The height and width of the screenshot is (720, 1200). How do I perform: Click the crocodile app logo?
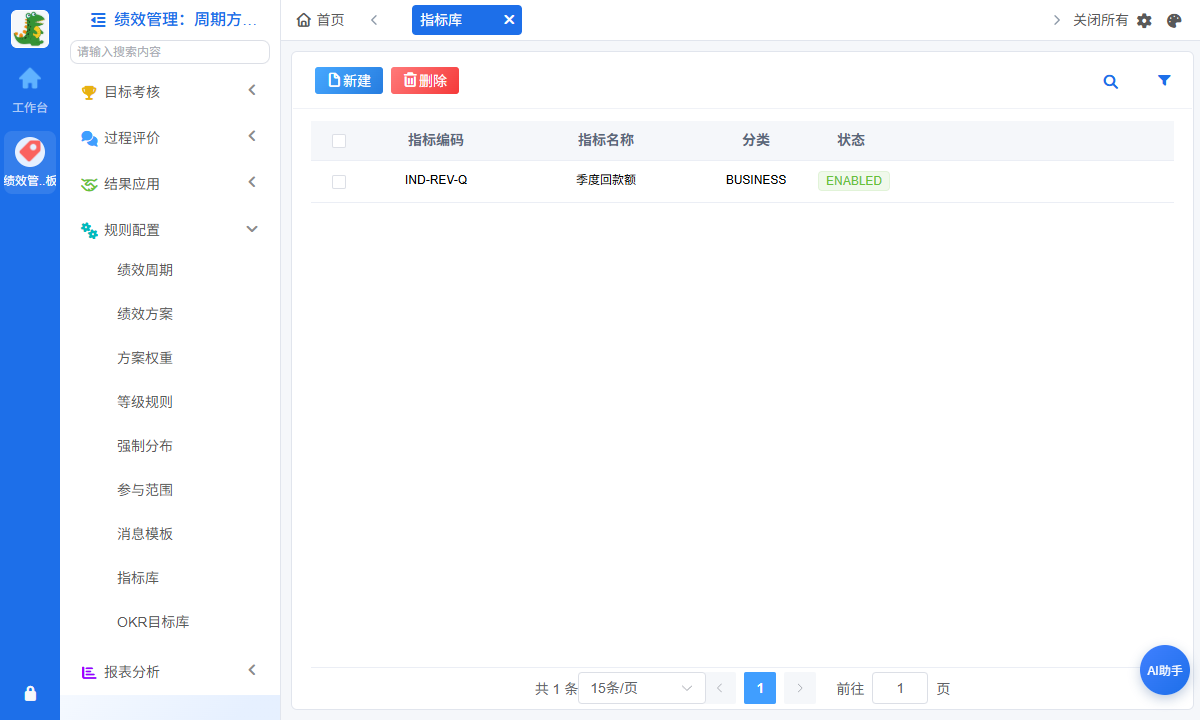pyautogui.click(x=30, y=29)
